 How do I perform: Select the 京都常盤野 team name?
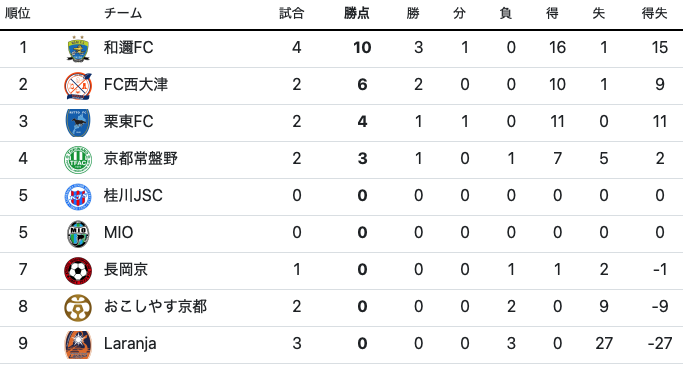[140, 158]
